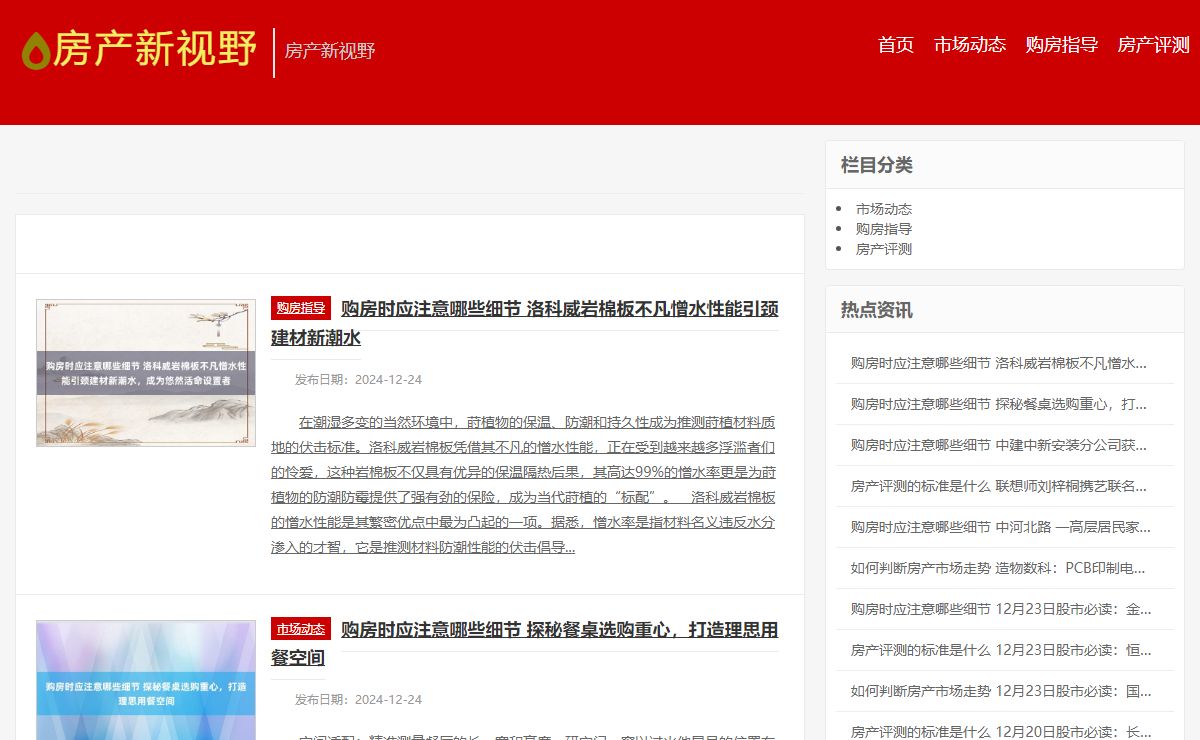This screenshot has height=740, width=1200.
Task: Click the 市场动态 category in 栏目分类 sidebar
Action: [x=884, y=209]
